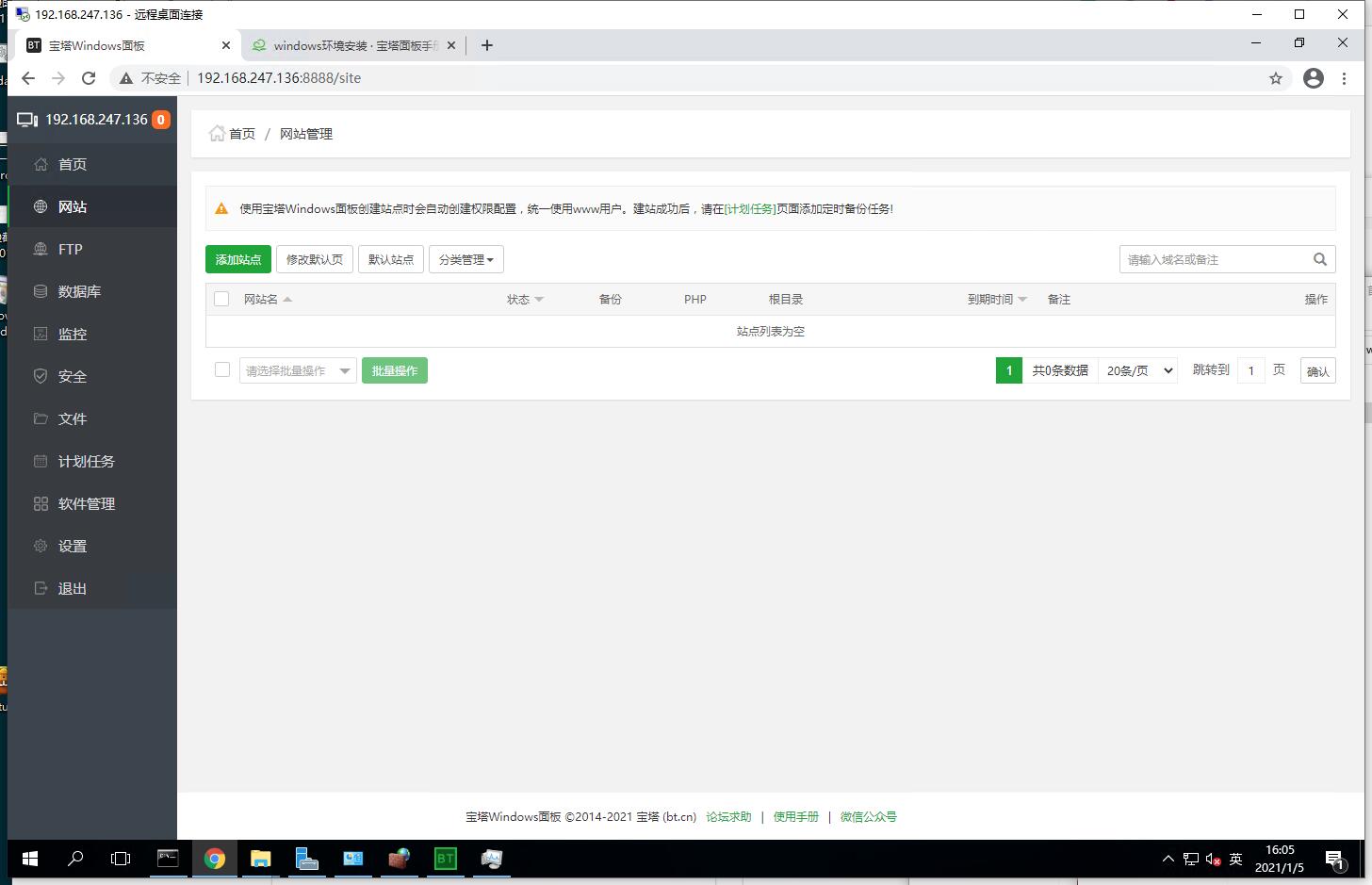Select 网站 in the sidebar
Screen dimensions: 1372x885
pyautogui.click(x=92, y=206)
